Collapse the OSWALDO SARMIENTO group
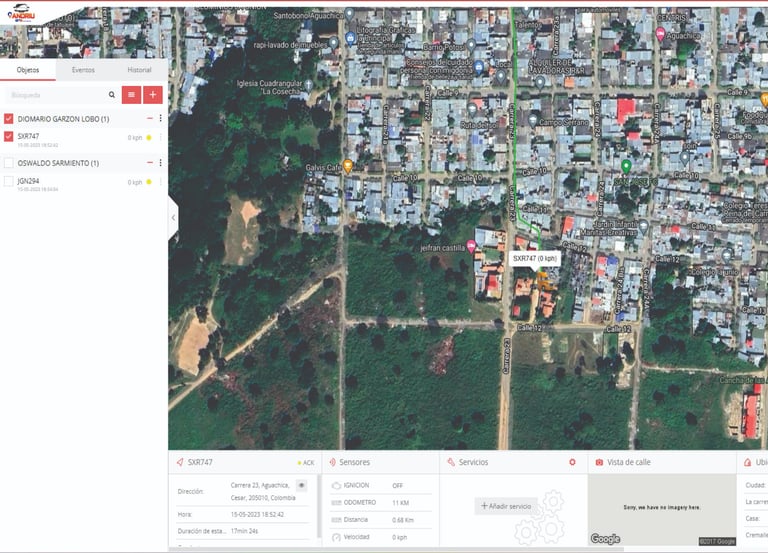 150,163
